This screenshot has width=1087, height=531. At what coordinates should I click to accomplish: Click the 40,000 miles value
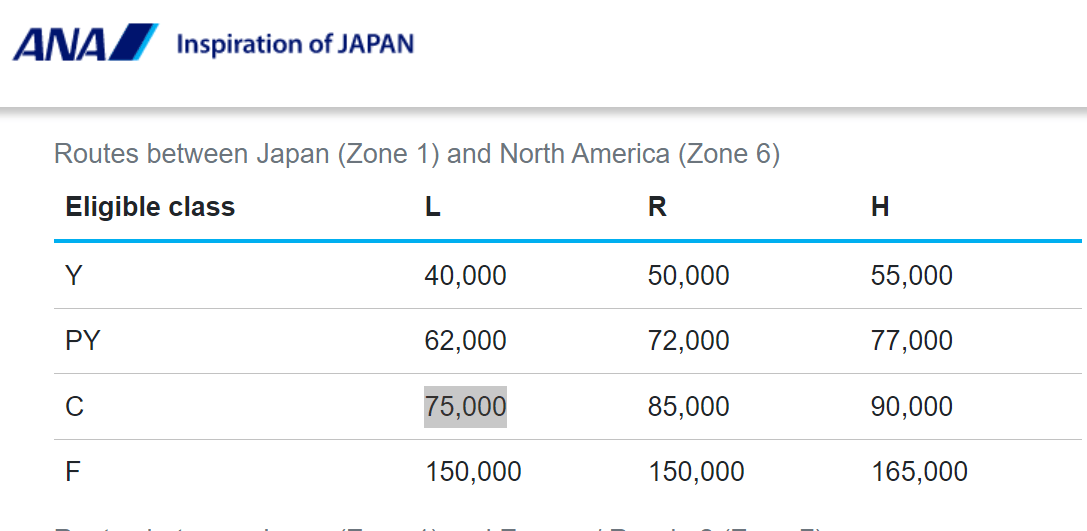pyautogui.click(x=465, y=275)
